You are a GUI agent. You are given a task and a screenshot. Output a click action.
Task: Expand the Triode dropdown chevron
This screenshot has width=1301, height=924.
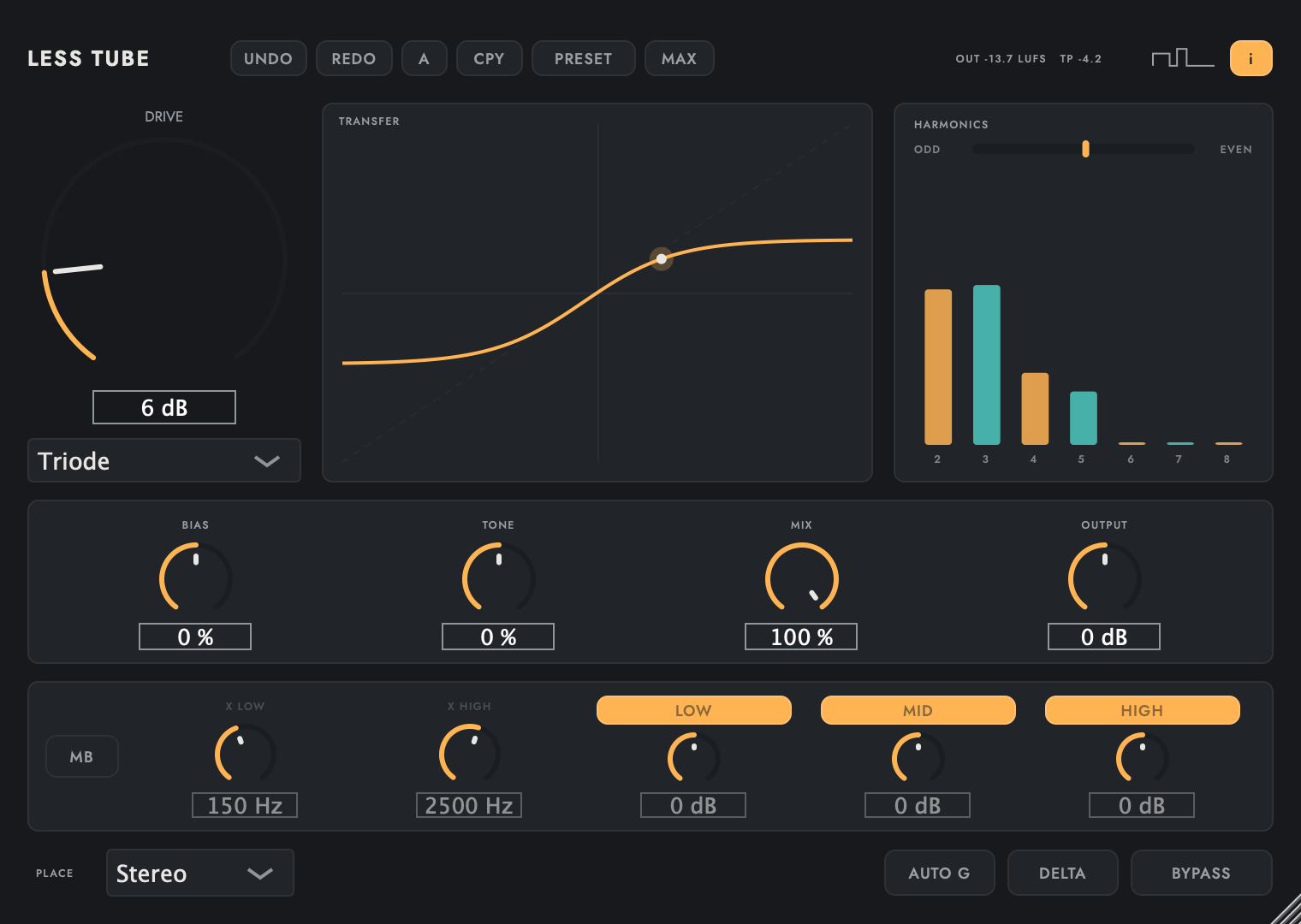(x=267, y=461)
